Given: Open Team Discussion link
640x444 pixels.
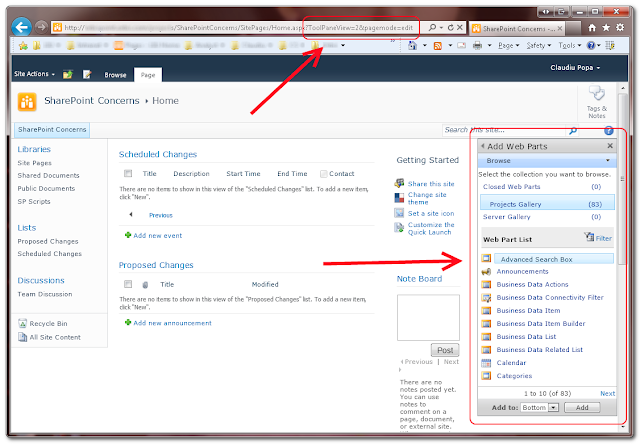Looking at the screenshot, I should click(x=45, y=294).
